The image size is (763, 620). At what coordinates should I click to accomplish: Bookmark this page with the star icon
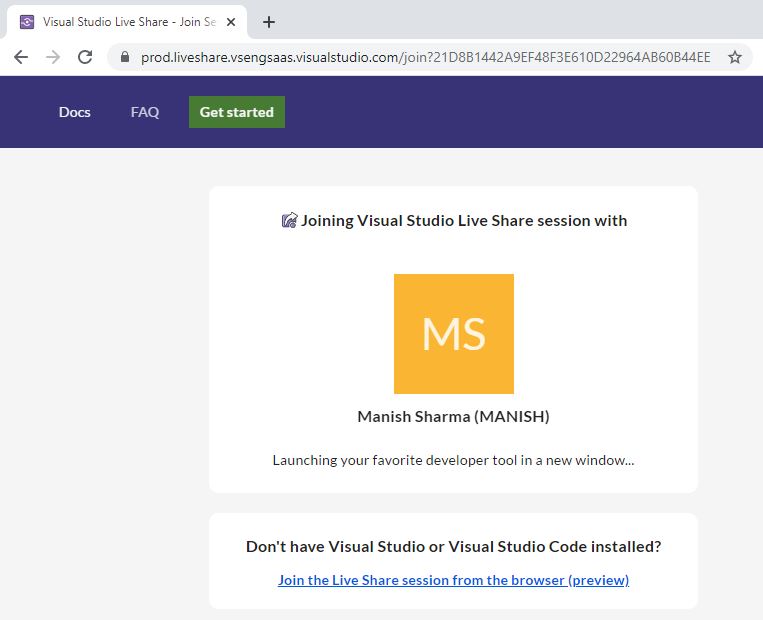click(735, 57)
